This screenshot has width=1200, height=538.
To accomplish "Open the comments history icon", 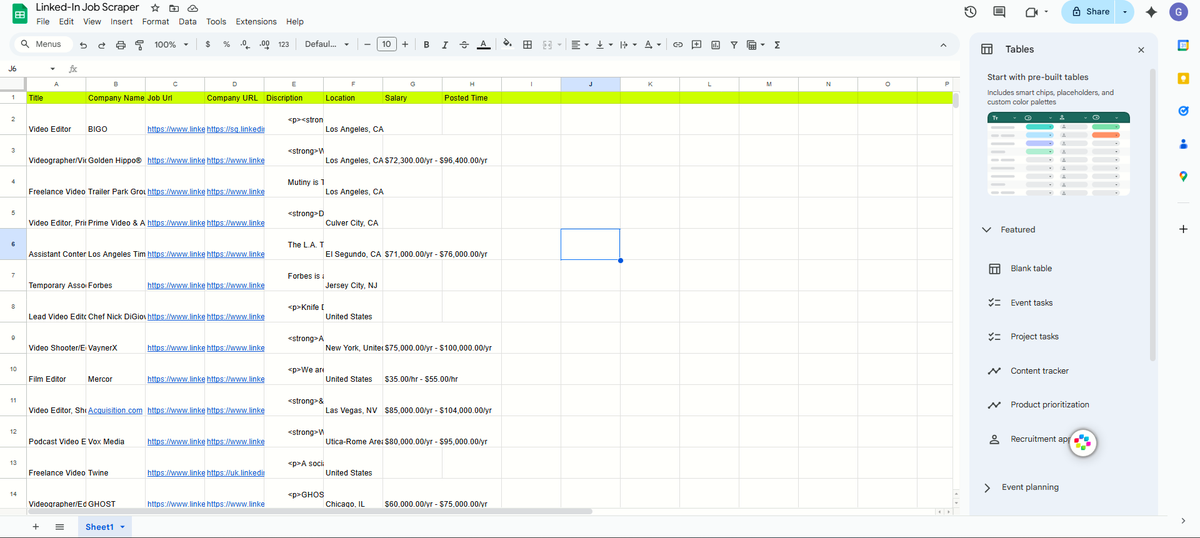I will (998, 12).
